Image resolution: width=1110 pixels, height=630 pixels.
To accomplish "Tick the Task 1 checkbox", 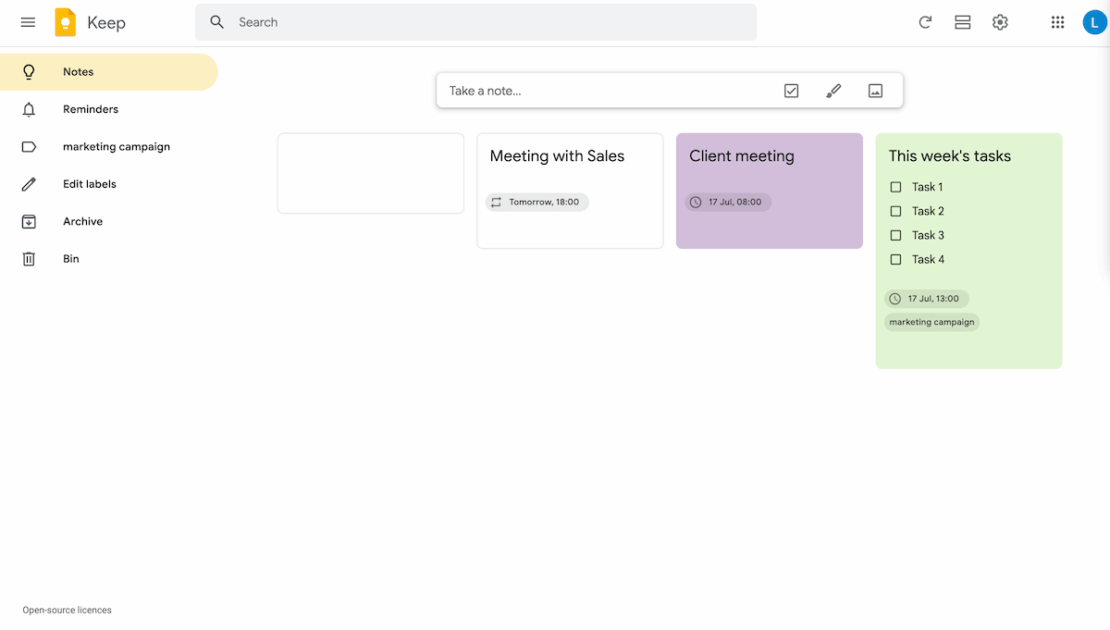I will tap(896, 187).
